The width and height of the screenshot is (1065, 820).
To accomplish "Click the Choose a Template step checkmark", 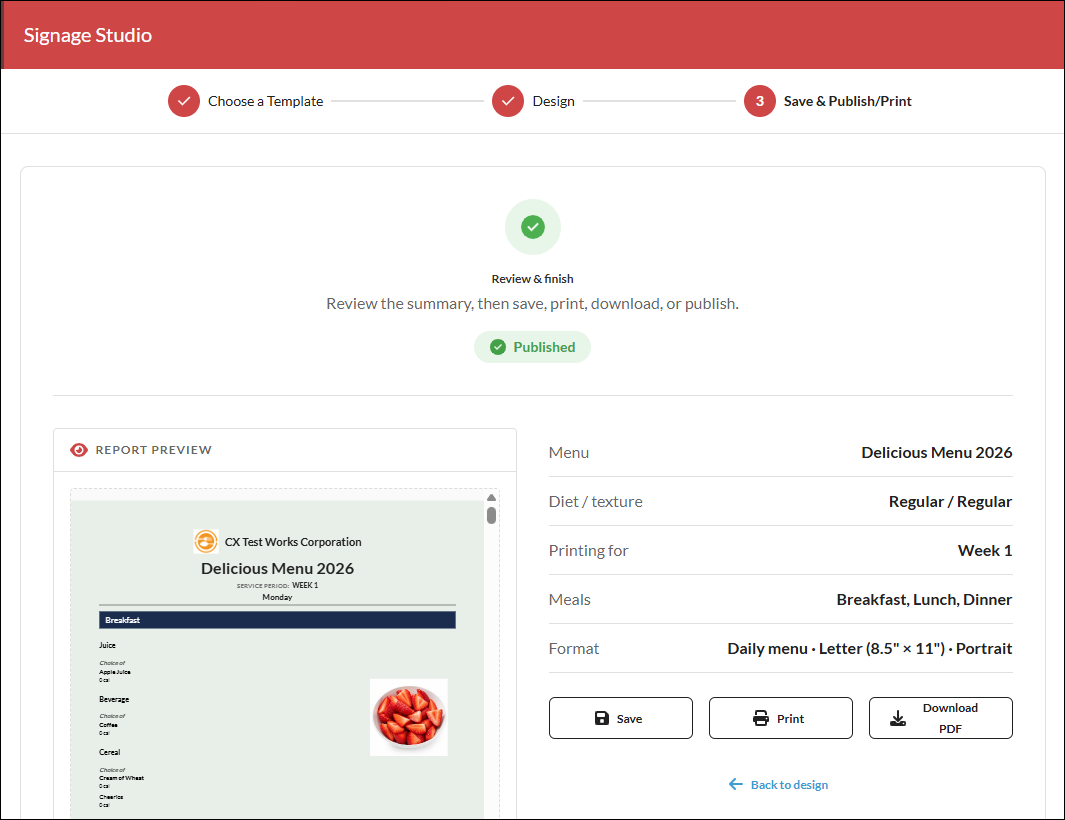I will (183, 101).
